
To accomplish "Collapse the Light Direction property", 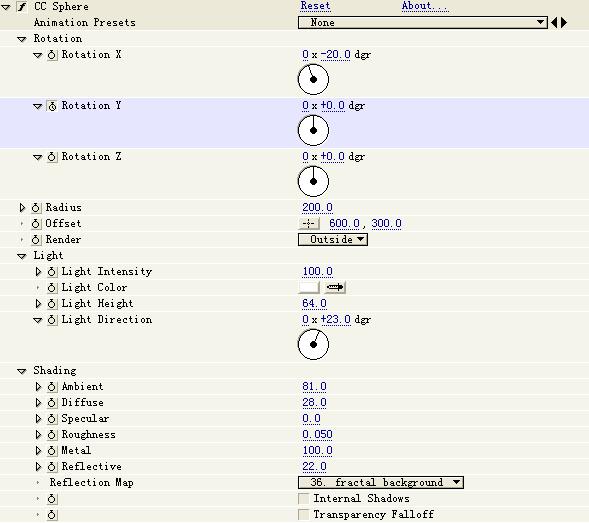I will click(x=38, y=320).
